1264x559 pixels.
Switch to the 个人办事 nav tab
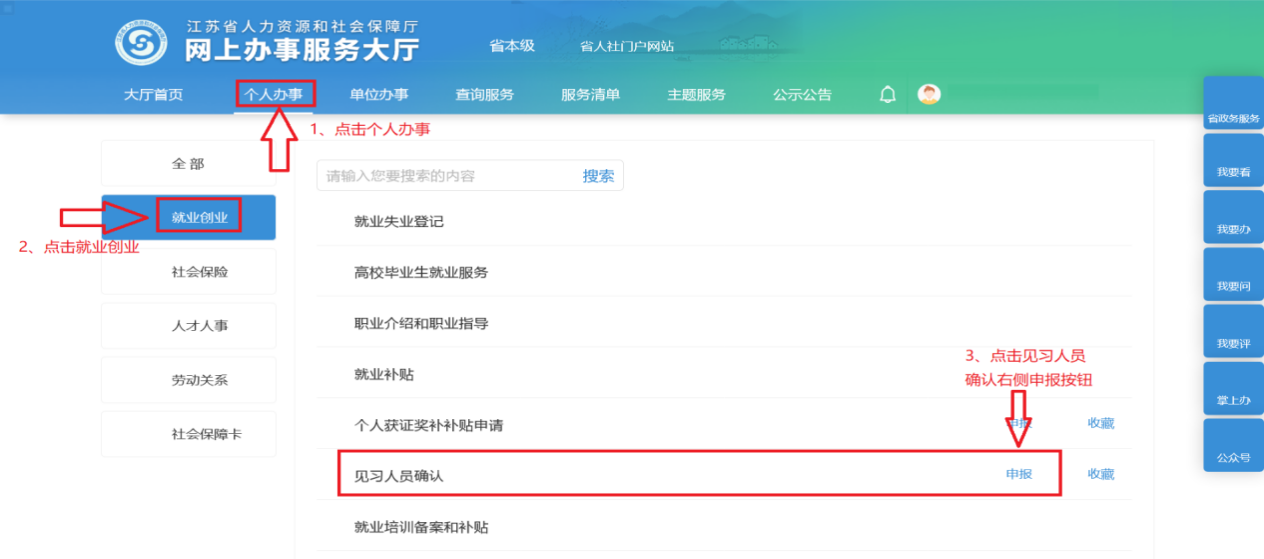(274, 95)
